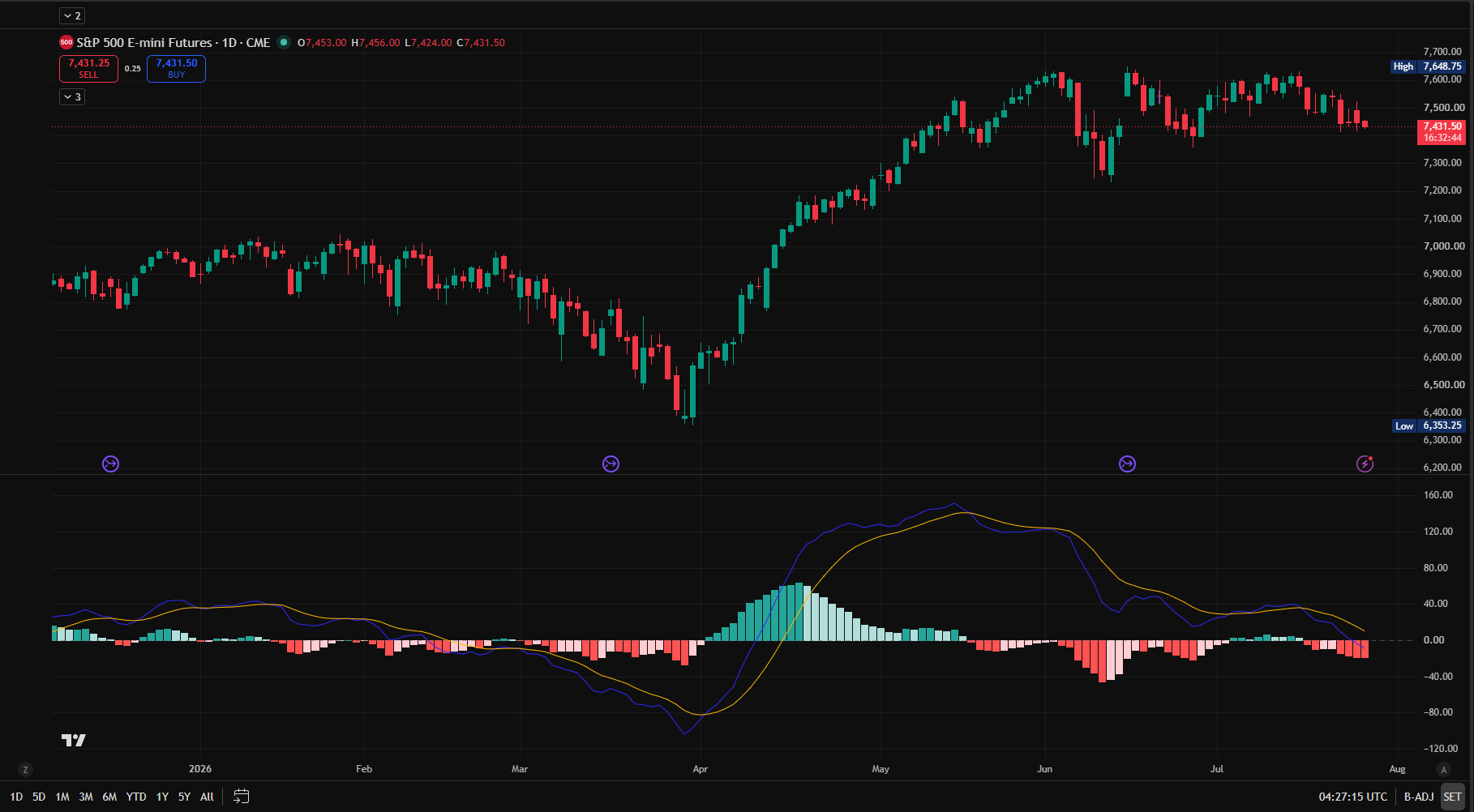Click the O7,453.00 open value
The image size is (1474, 812).
coord(322,42)
